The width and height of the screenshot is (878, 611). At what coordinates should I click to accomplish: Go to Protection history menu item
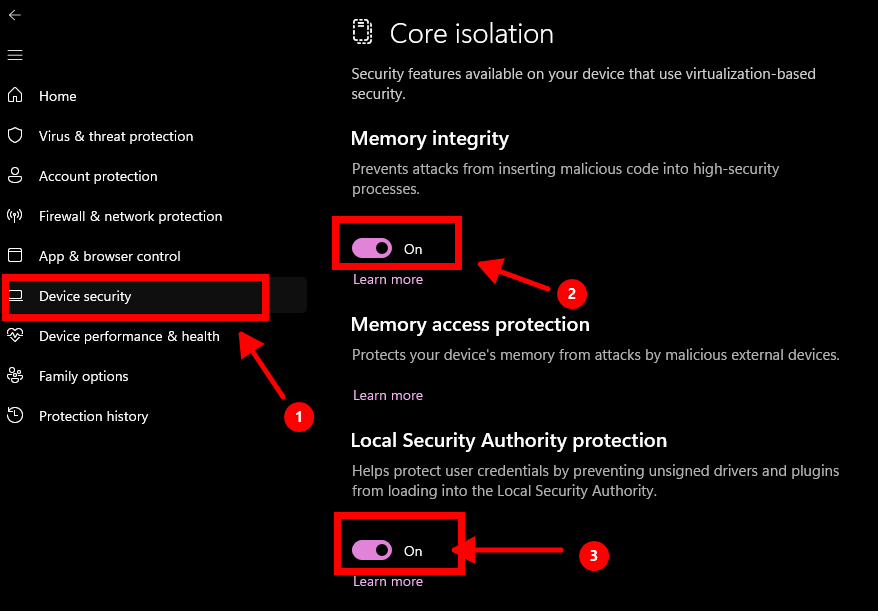pos(93,416)
